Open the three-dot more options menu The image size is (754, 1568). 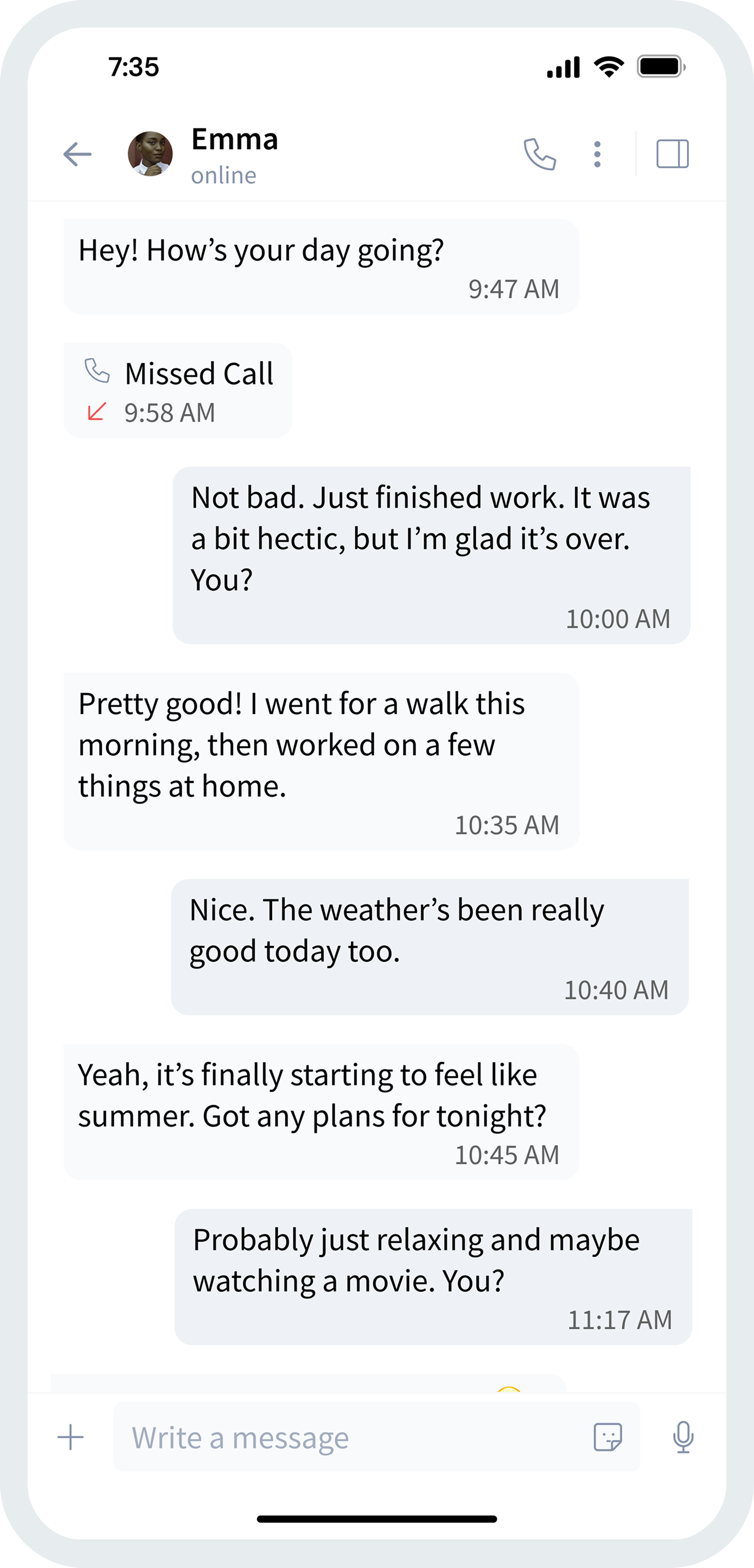pos(598,155)
